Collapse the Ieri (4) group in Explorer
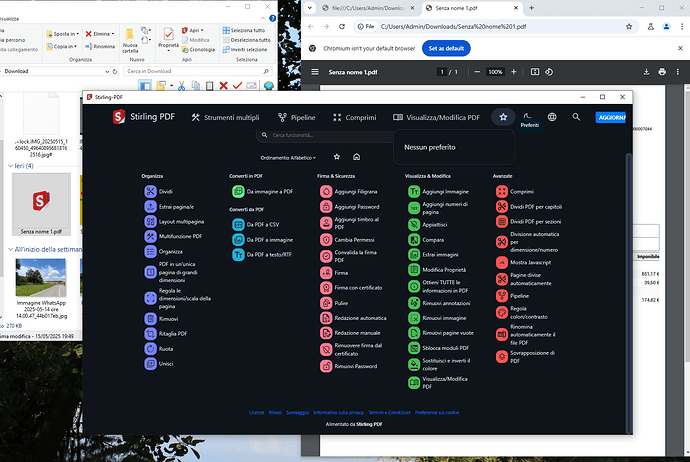This screenshot has height=462, width=690. [11, 166]
